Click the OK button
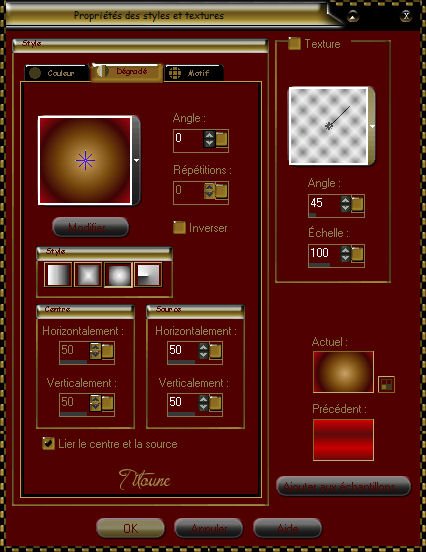 130,528
